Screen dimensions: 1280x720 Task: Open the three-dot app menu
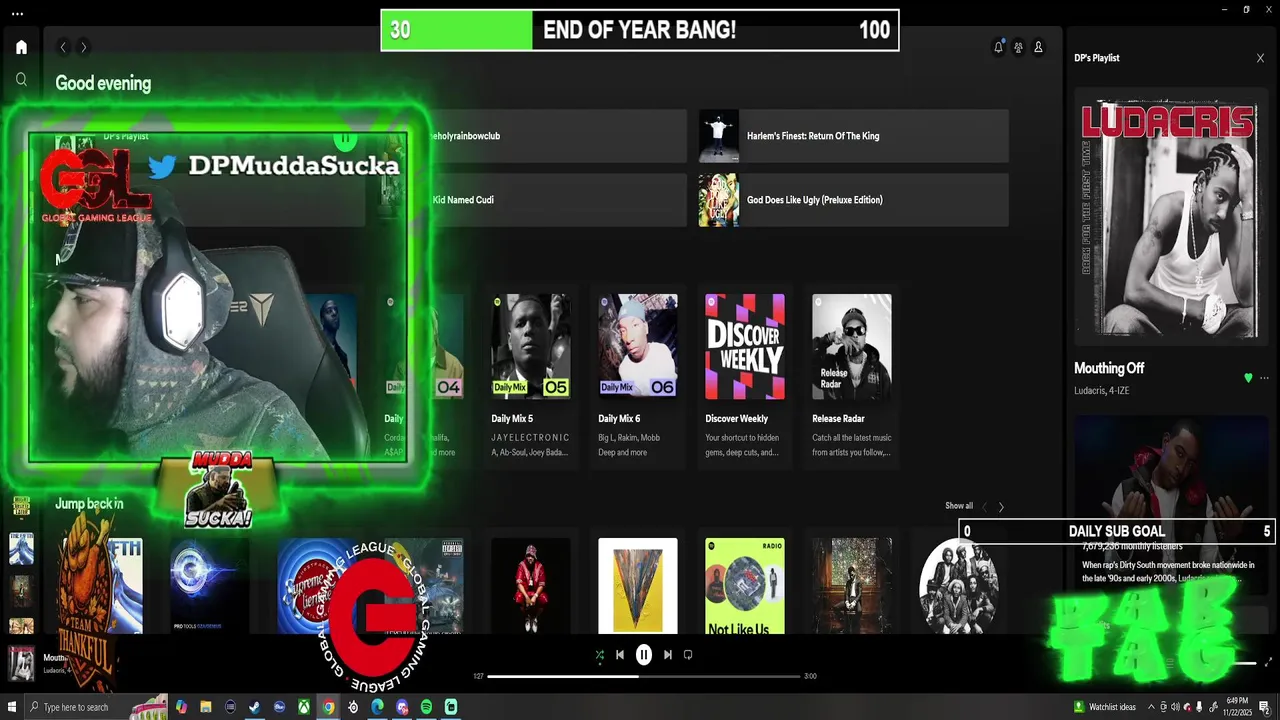(17, 14)
